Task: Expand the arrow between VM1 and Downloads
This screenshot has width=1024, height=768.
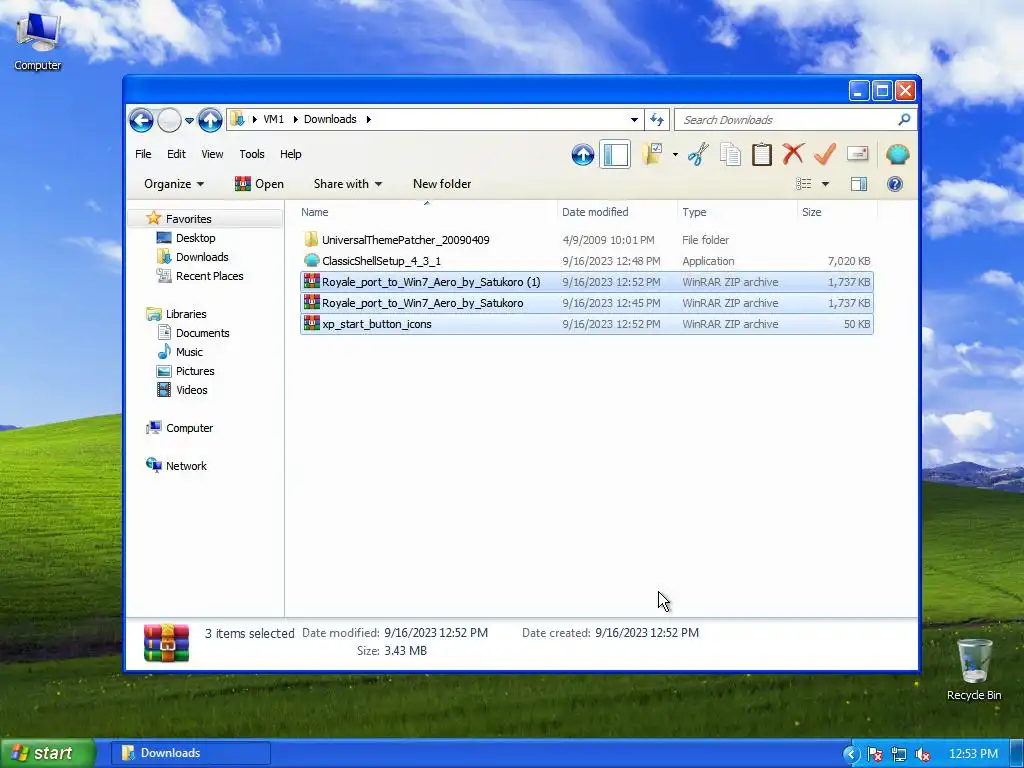Action: coord(295,120)
